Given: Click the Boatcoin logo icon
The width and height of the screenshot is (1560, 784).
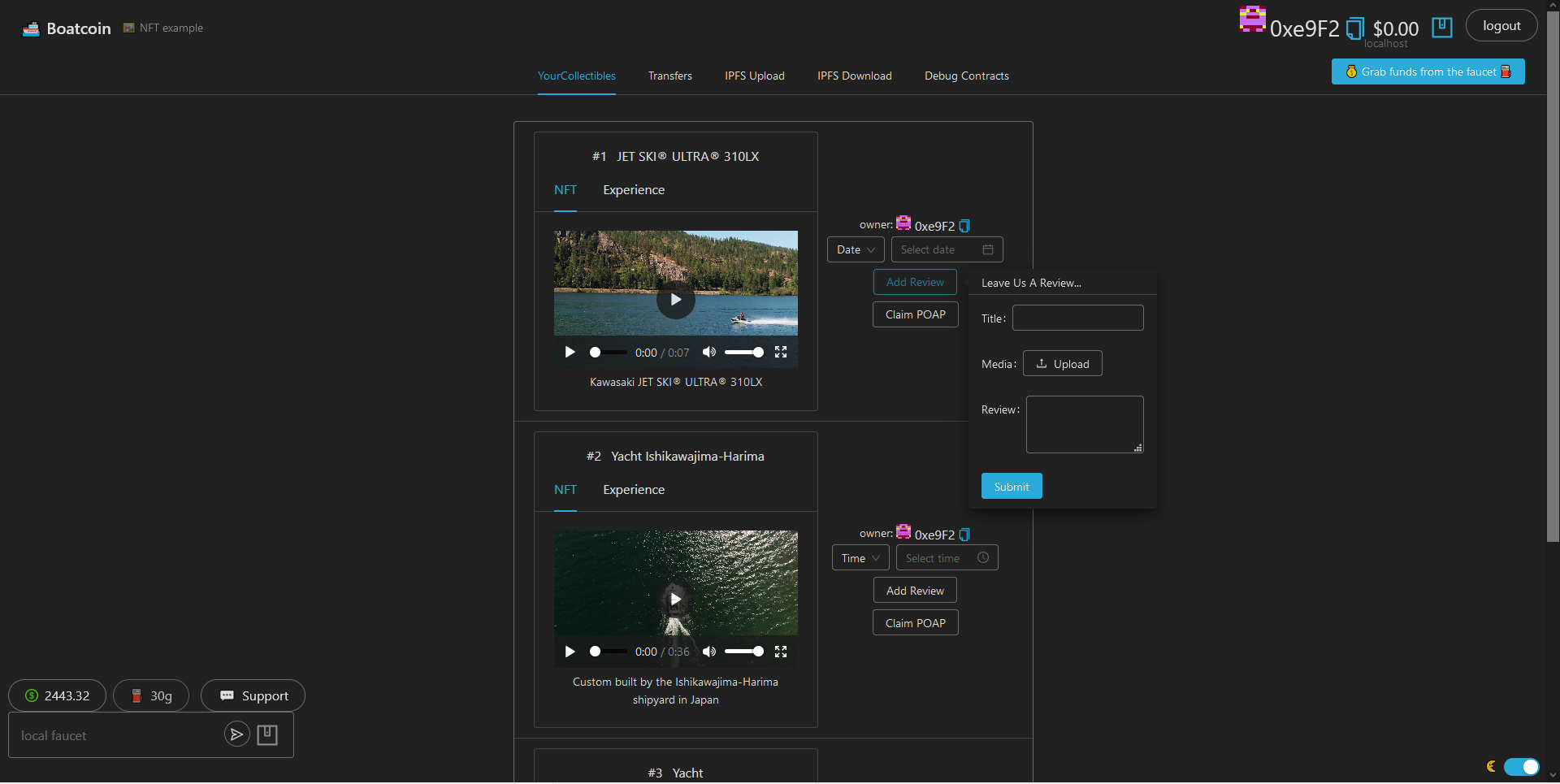Looking at the screenshot, I should (x=31, y=28).
